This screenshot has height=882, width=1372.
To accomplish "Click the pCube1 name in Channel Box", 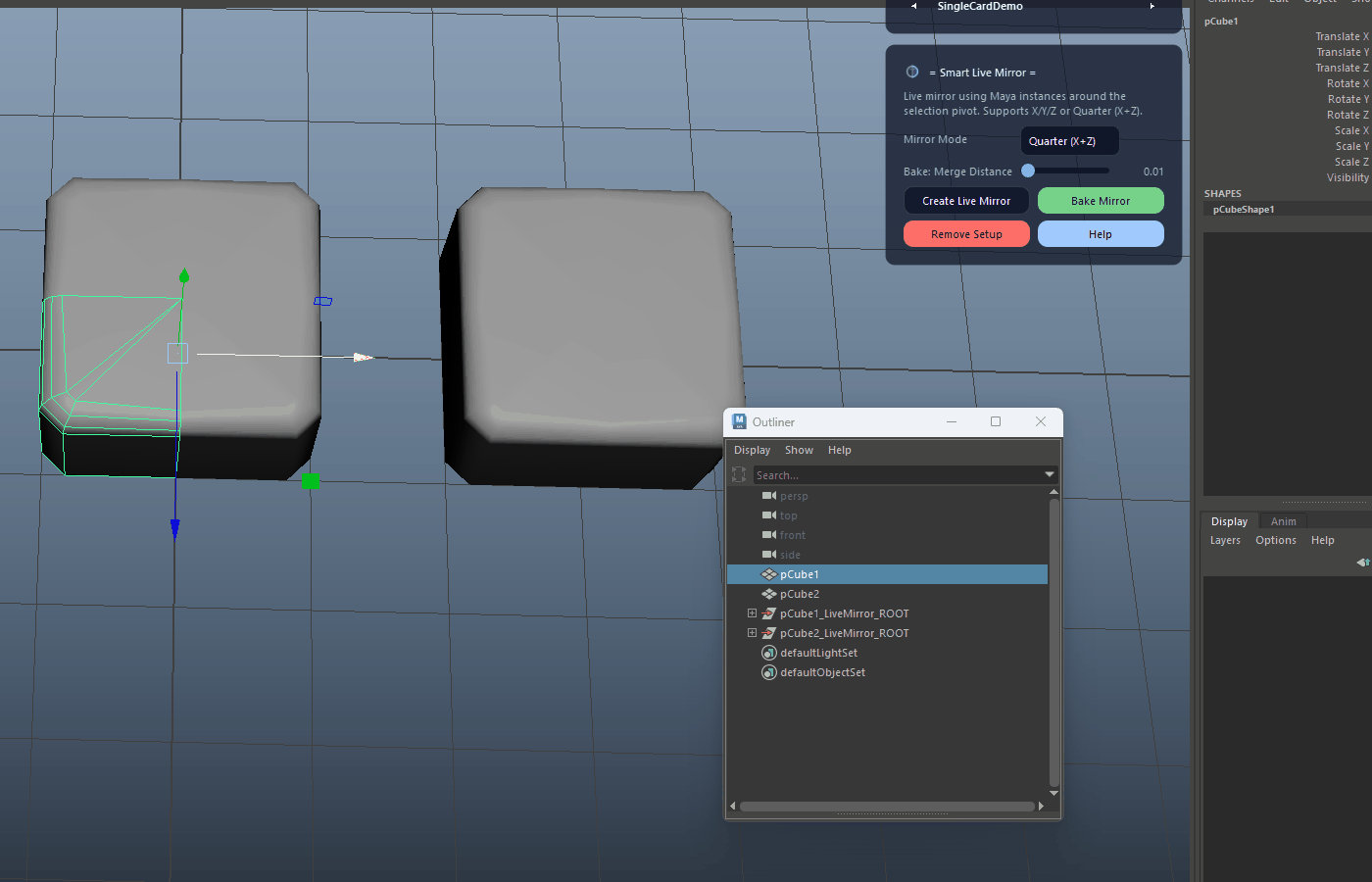I will (1221, 21).
